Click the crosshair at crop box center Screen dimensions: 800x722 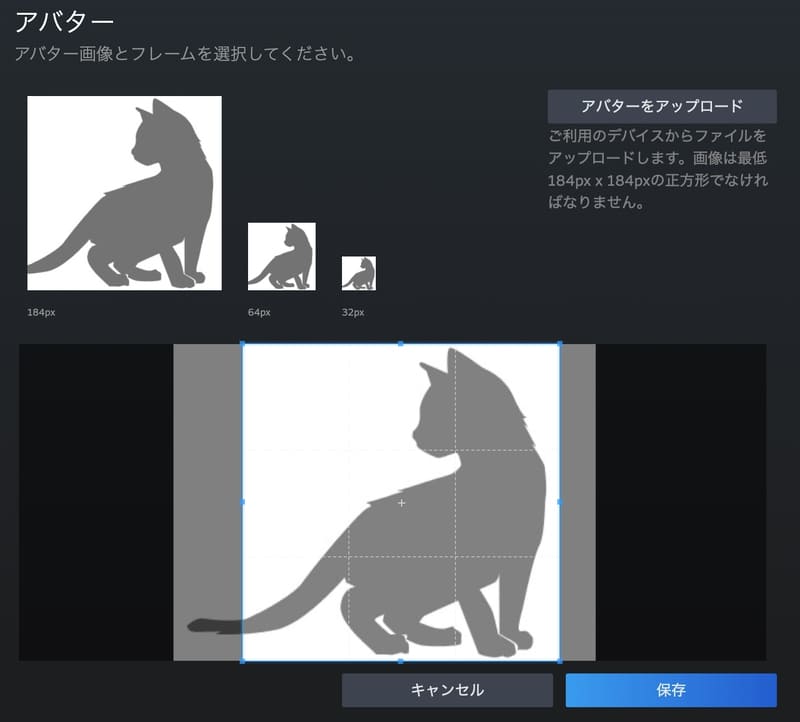[401, 503]
